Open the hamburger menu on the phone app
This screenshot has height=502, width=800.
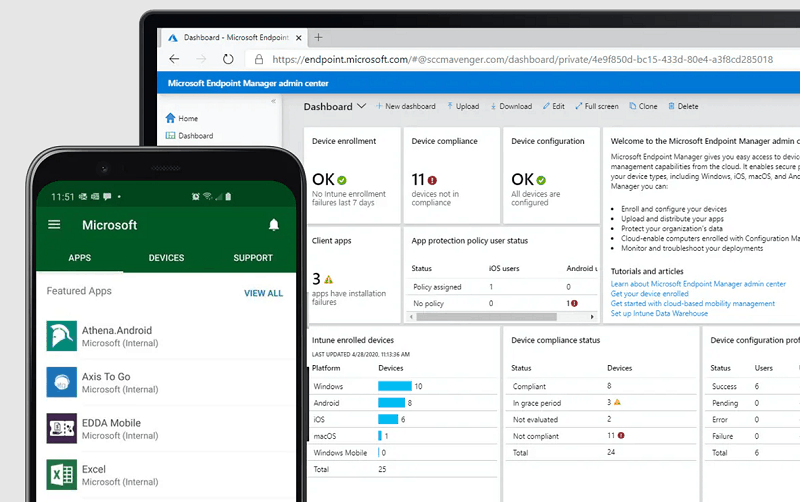(x=54, y=224)
